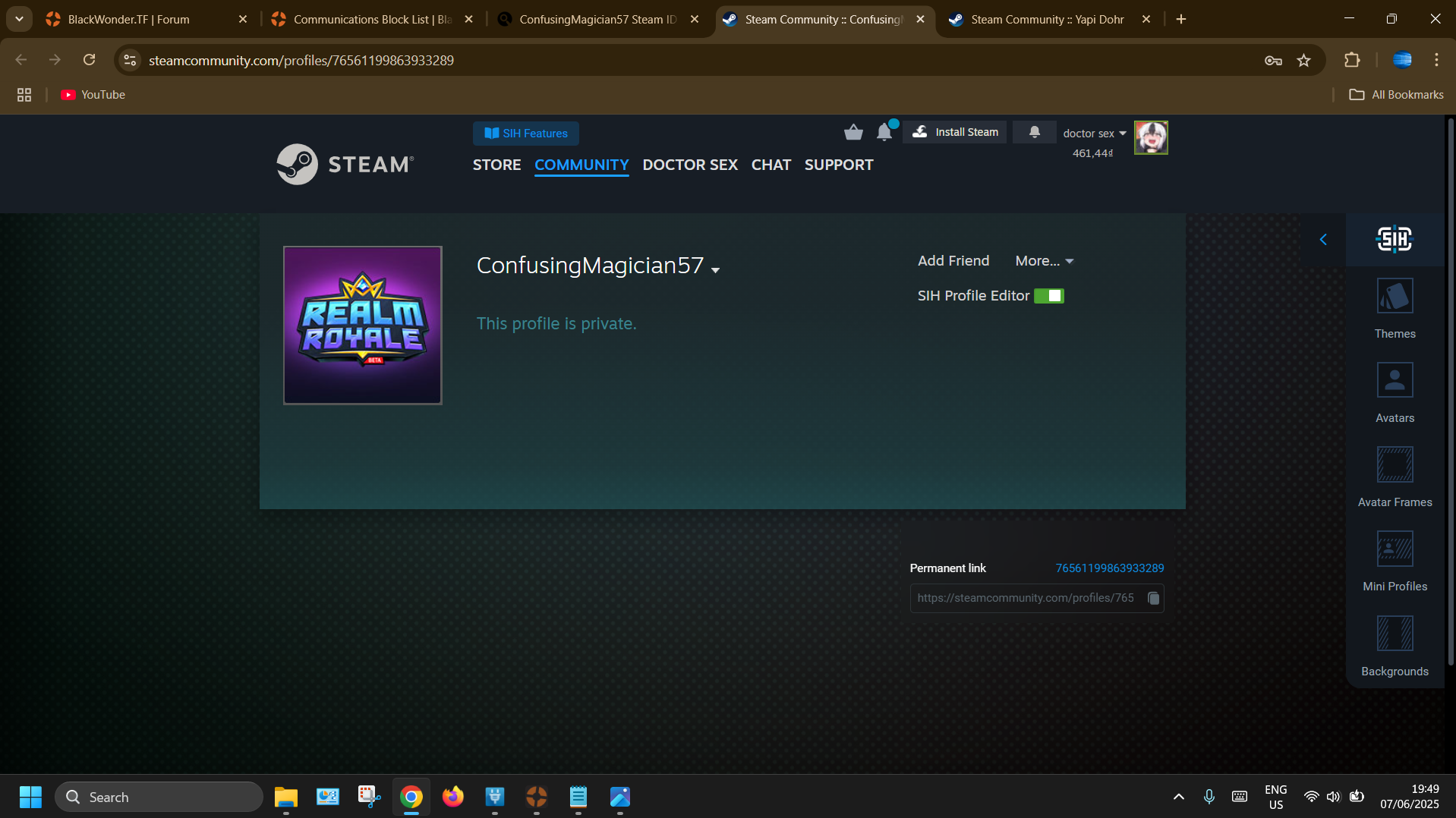1456x818 pixels.
Task: Click the grey bell button beside Install Steam
Action: coord(1034,132)
